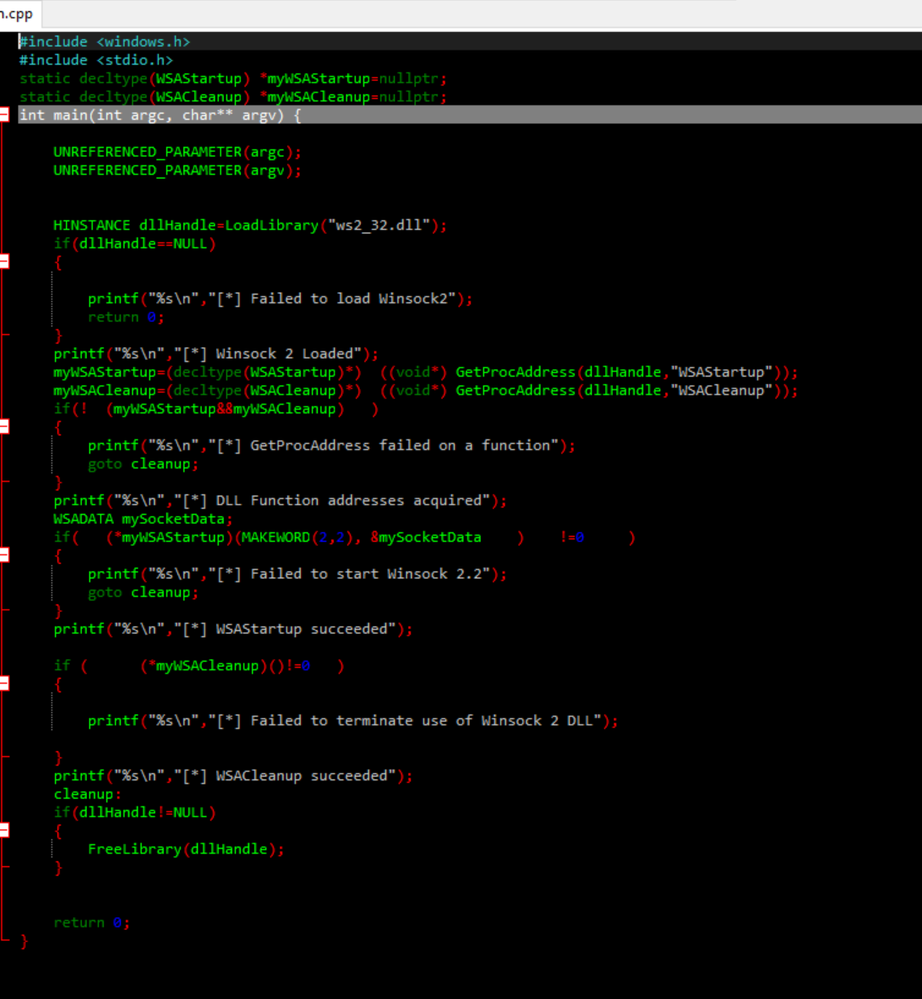Click the static decltype(WSACleanup) declaration line
922x999 pixels.
click(233, 97)
